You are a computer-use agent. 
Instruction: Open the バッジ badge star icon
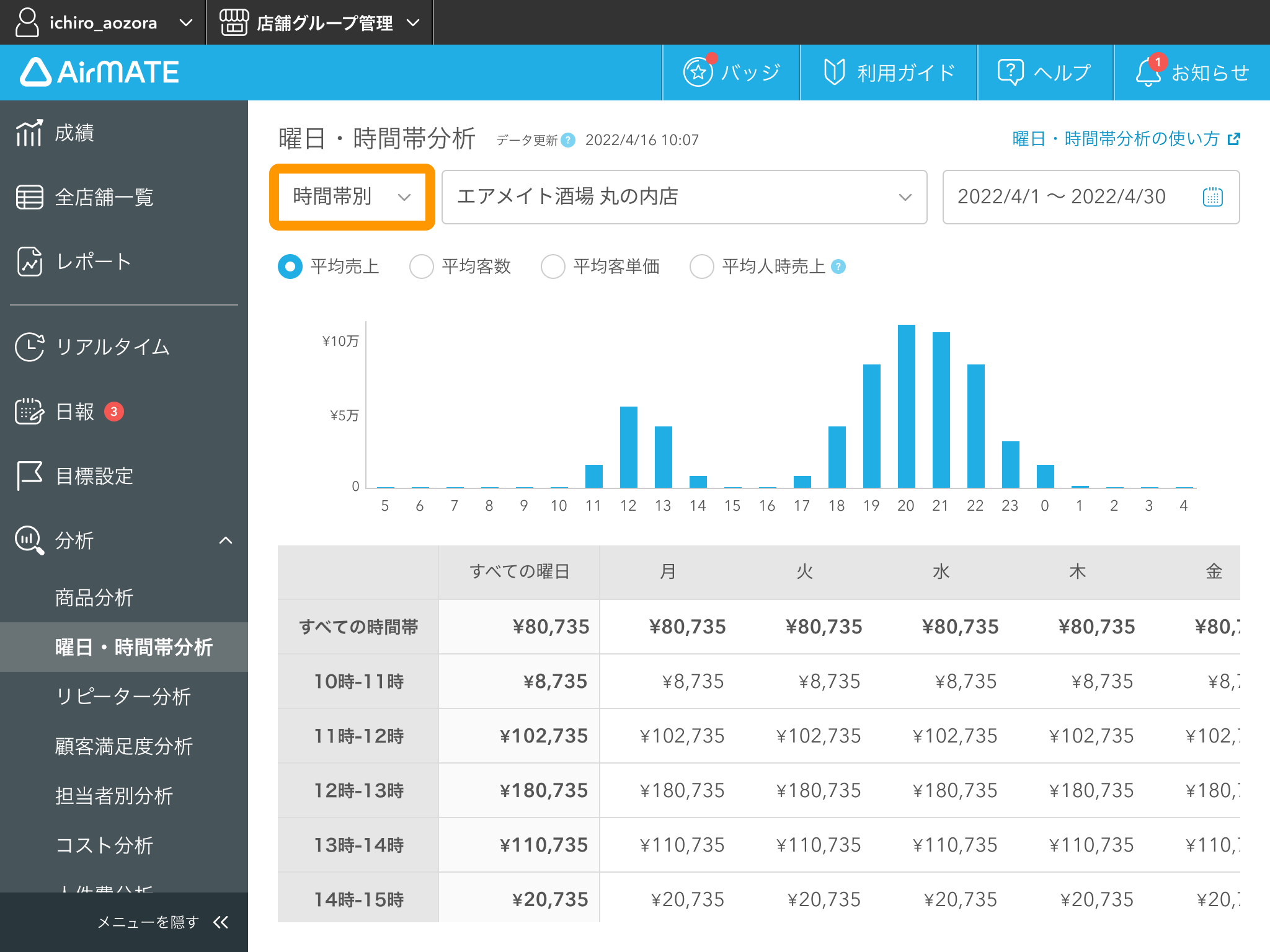[698, 73]
